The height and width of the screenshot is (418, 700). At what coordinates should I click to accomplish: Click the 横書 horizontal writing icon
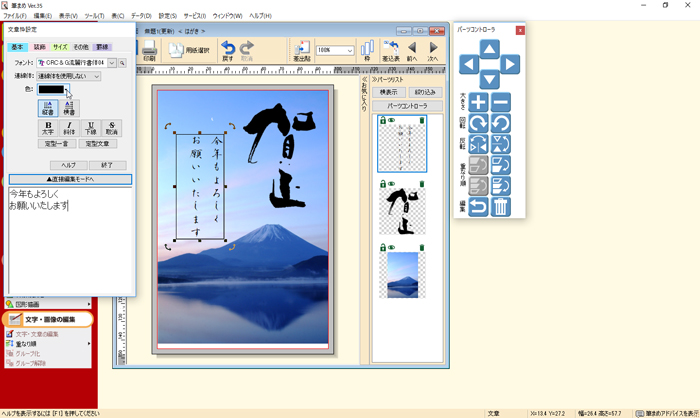click(x=70, y=107)
